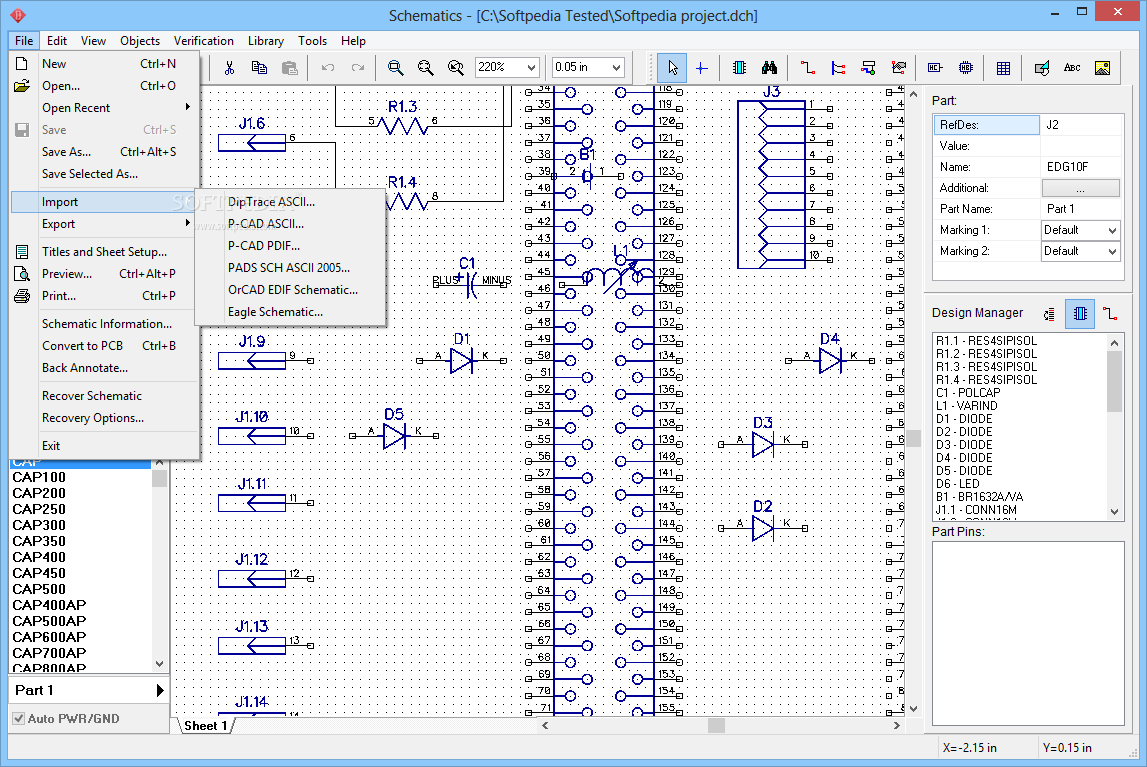Click the Place Component chip icon
This screenshot has width=1147, height=767.
(740, 68)
